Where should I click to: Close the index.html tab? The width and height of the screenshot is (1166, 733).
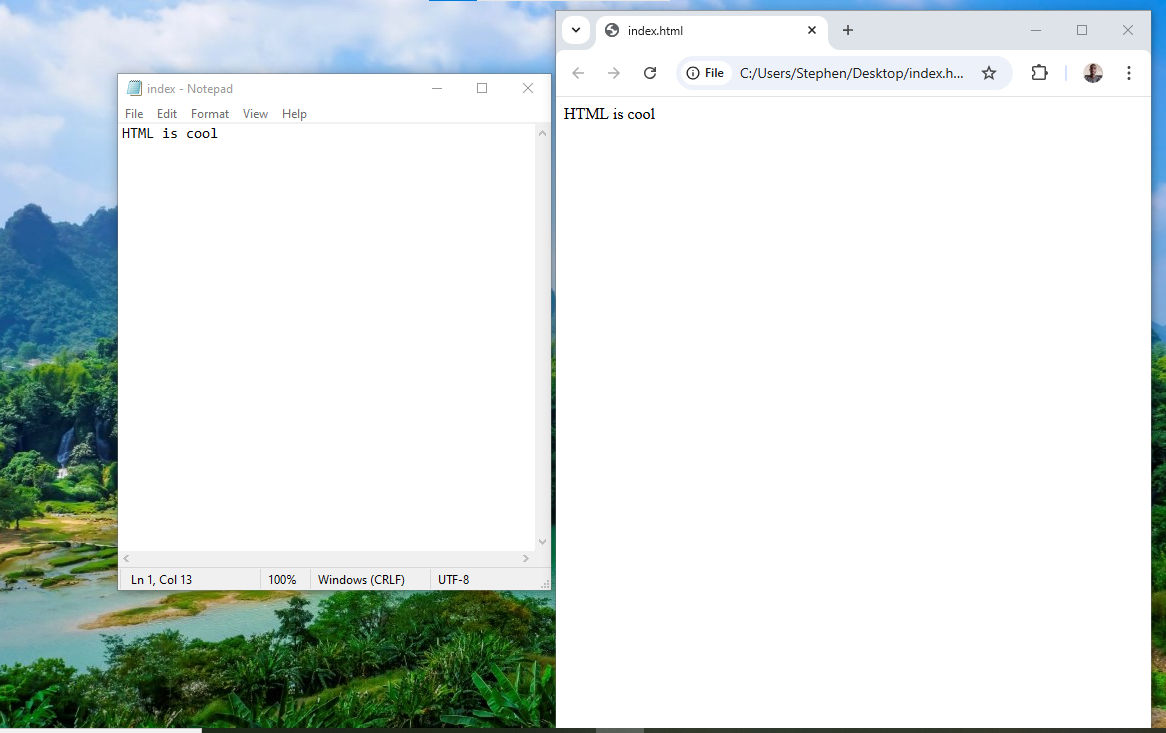click(812, 30)
